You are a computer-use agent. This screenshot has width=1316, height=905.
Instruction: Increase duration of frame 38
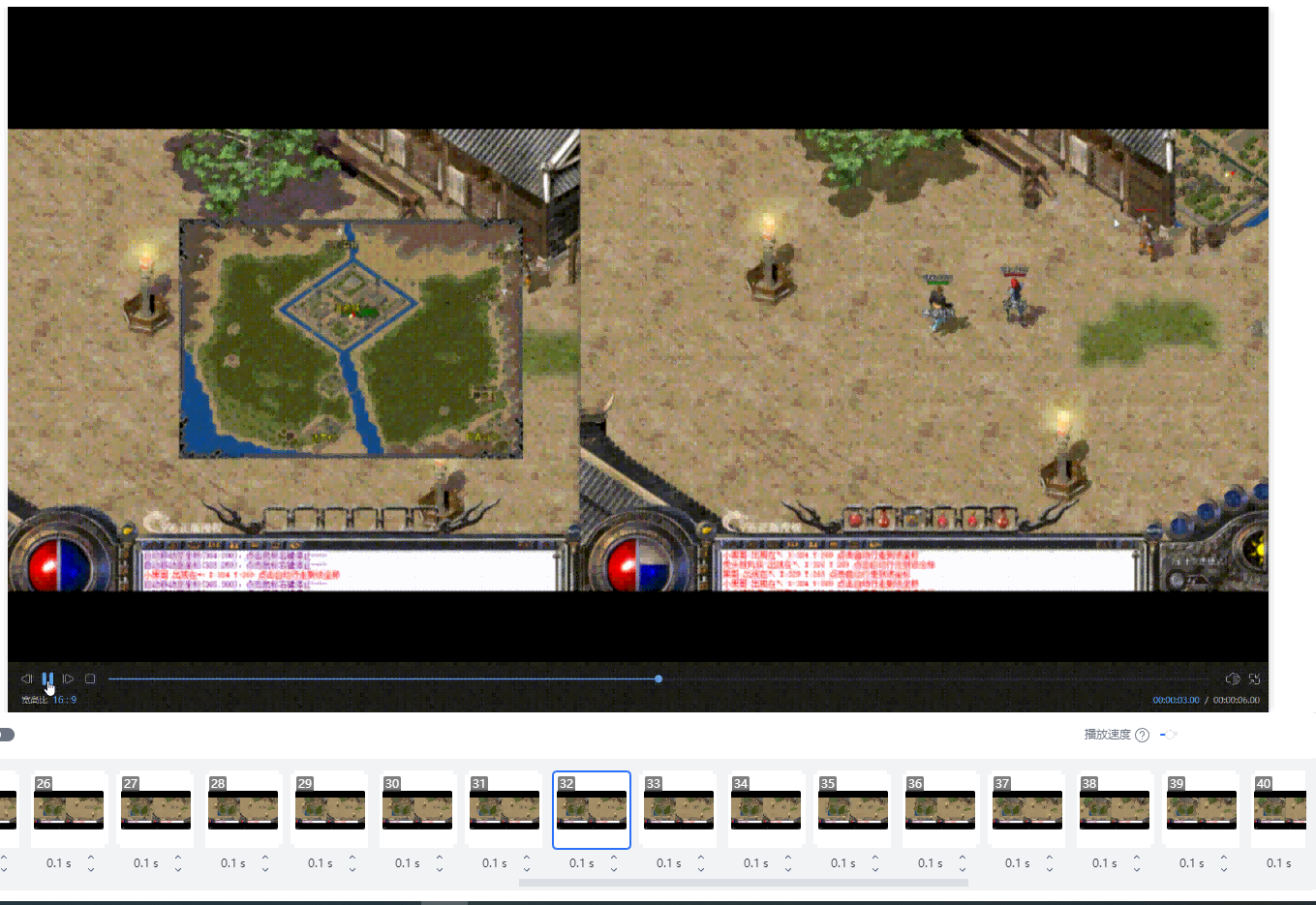coord(1137,858)
